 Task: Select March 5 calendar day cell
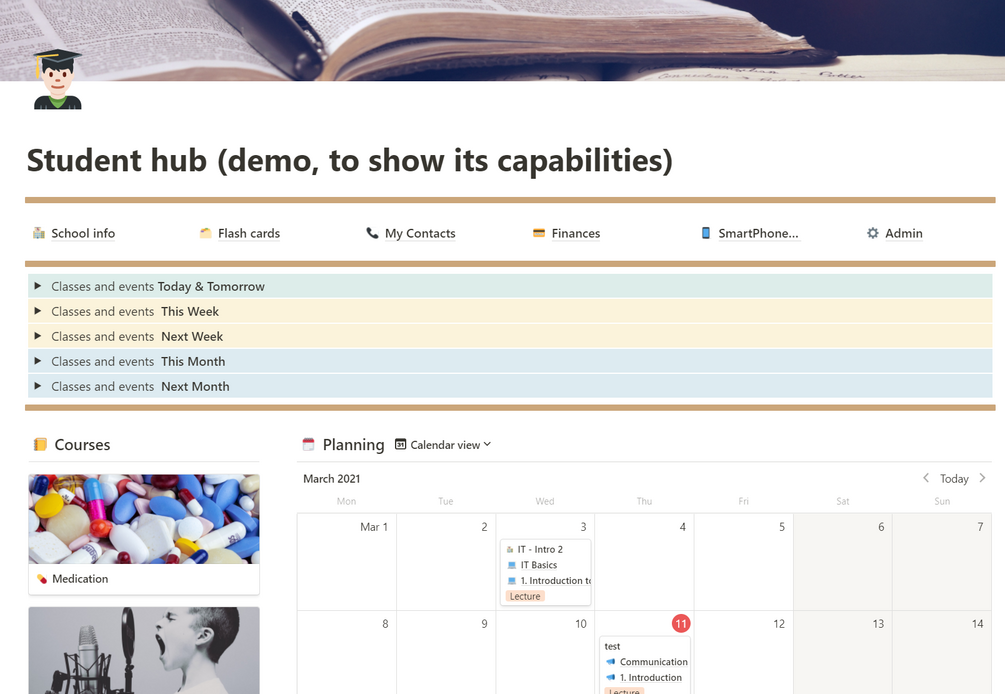pos(743,561)
